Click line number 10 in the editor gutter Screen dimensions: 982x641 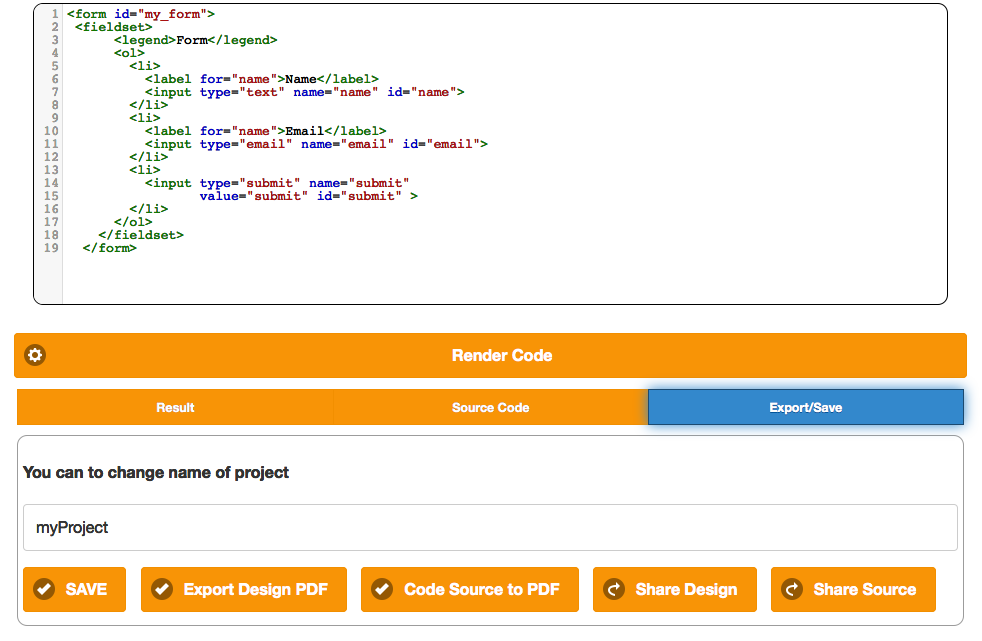(x=51, y=131)
